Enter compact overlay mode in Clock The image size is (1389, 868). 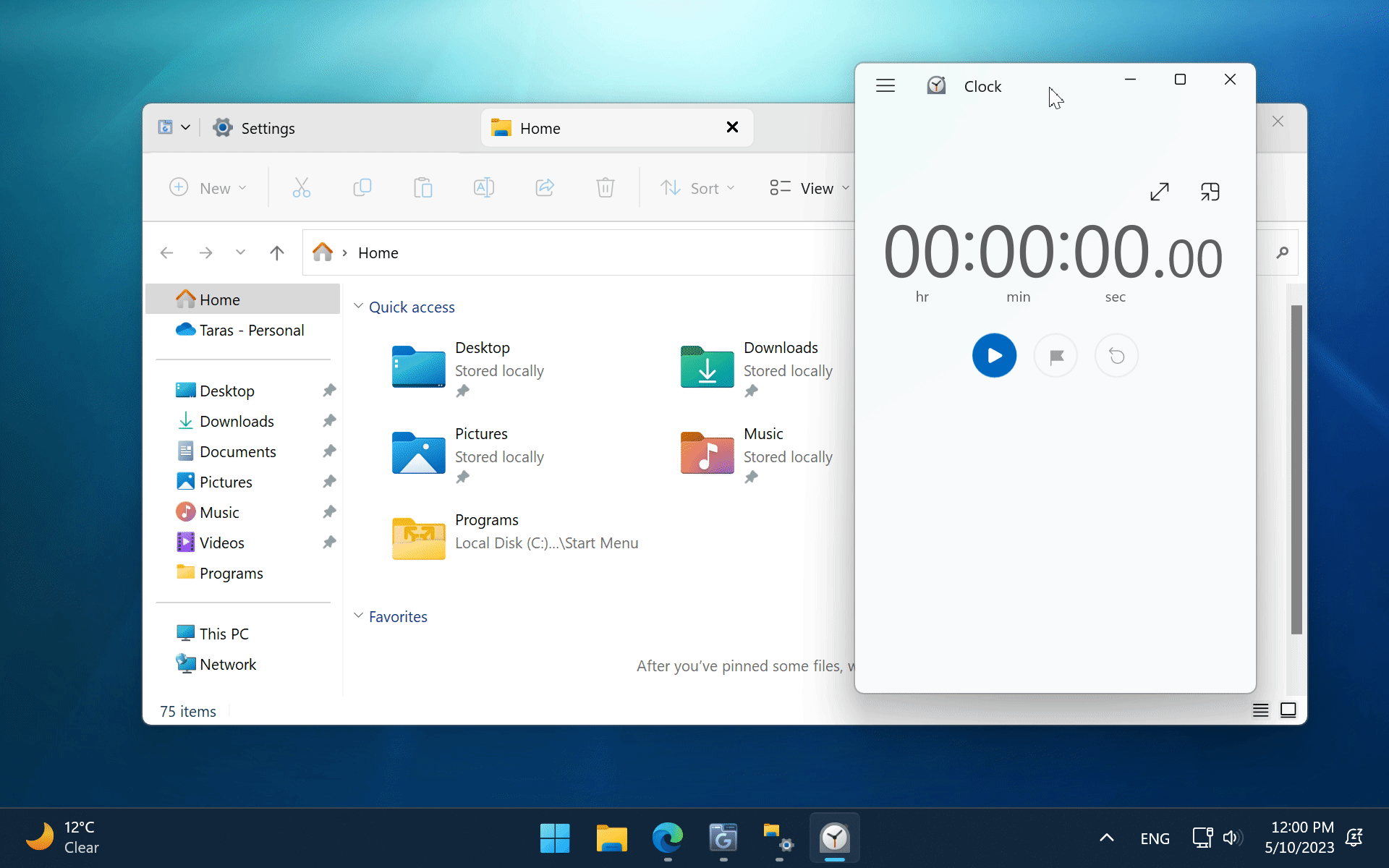tap(1210, 191)
